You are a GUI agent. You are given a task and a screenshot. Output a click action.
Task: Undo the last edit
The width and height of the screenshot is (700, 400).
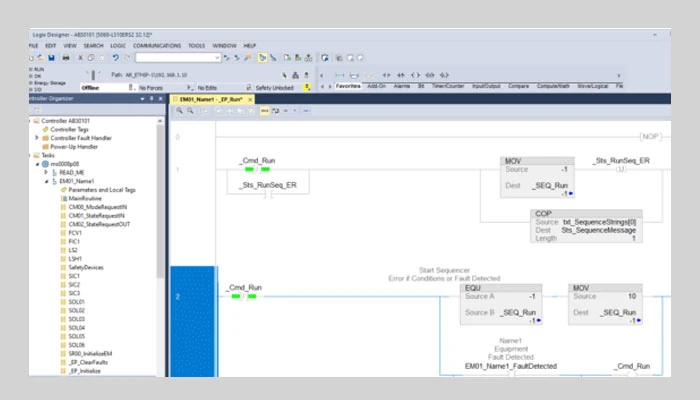tap(116, 58)
